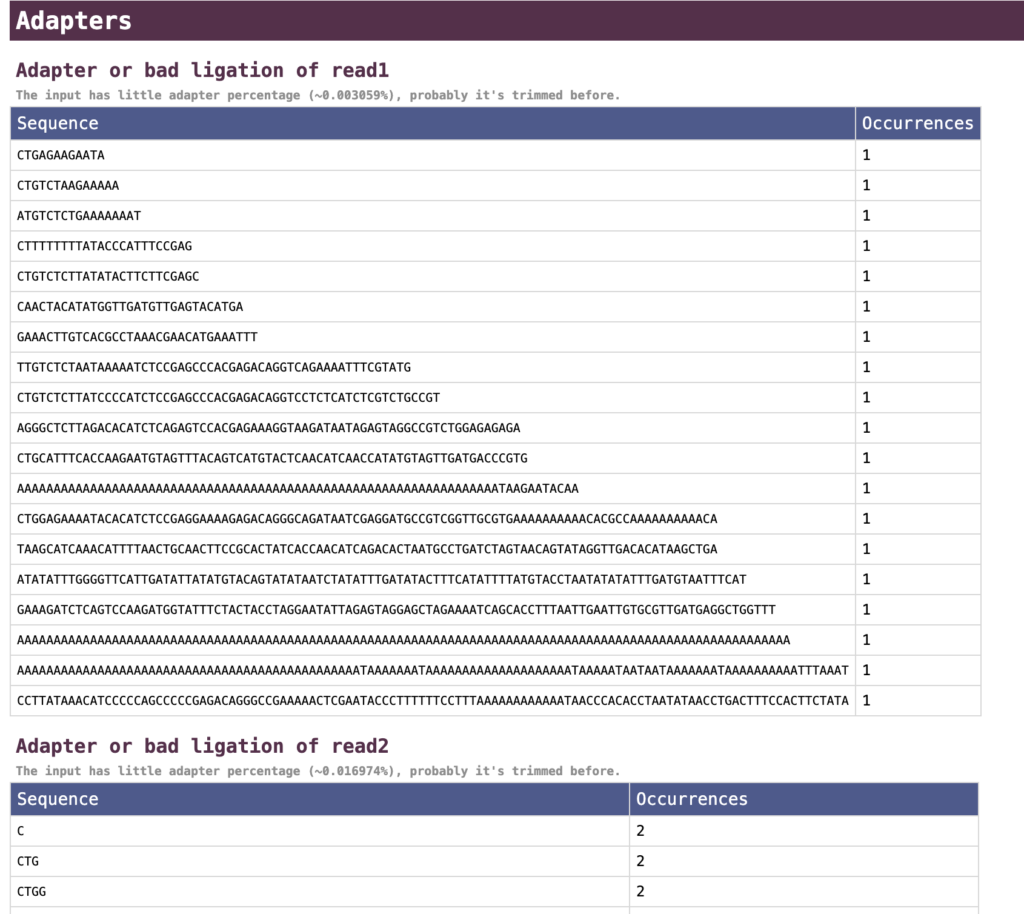This screenshot has width=1024, height=914.
Task: Click the ATGTCTCTGAAAAAAAT sequence entry
Action: click(79, 216)
